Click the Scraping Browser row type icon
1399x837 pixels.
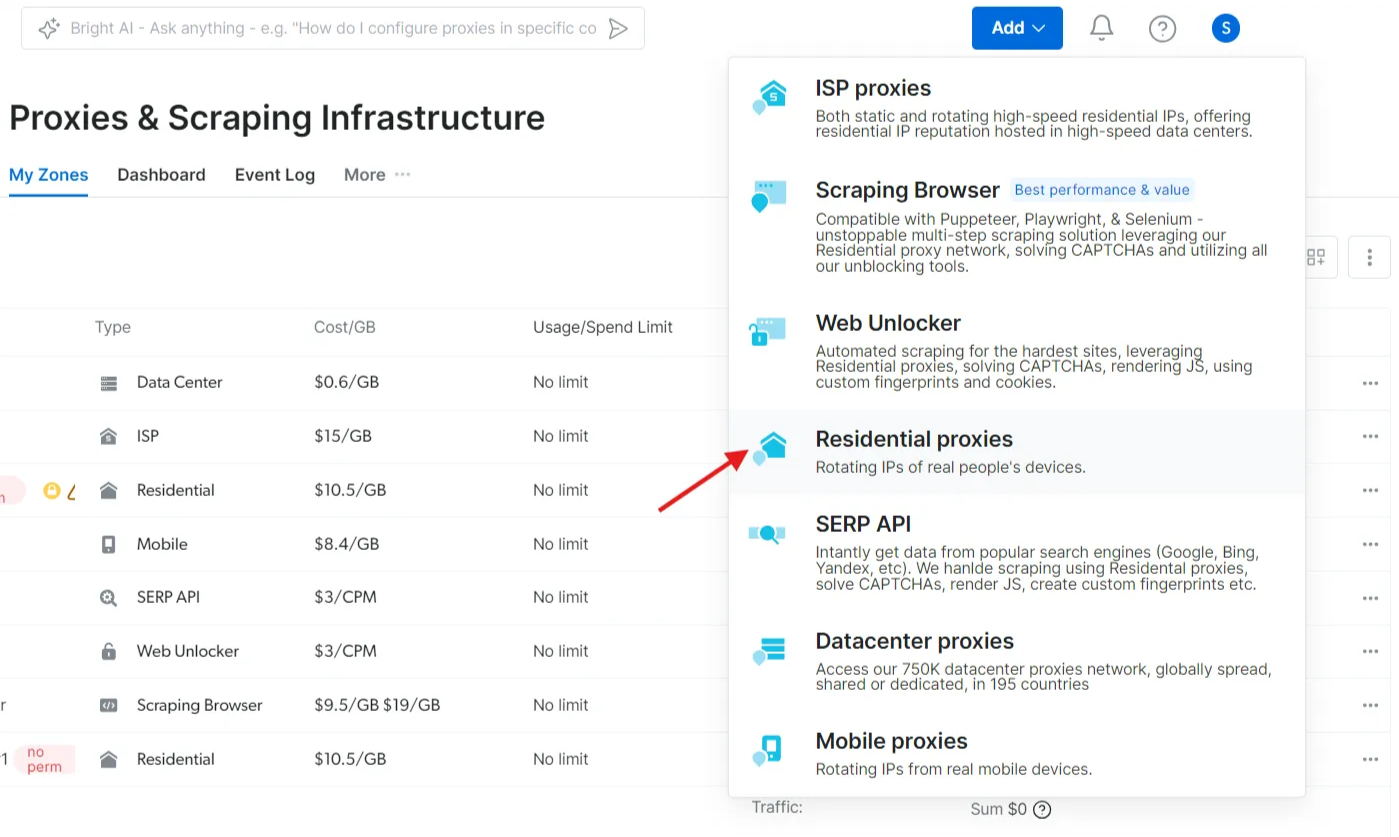109,706
